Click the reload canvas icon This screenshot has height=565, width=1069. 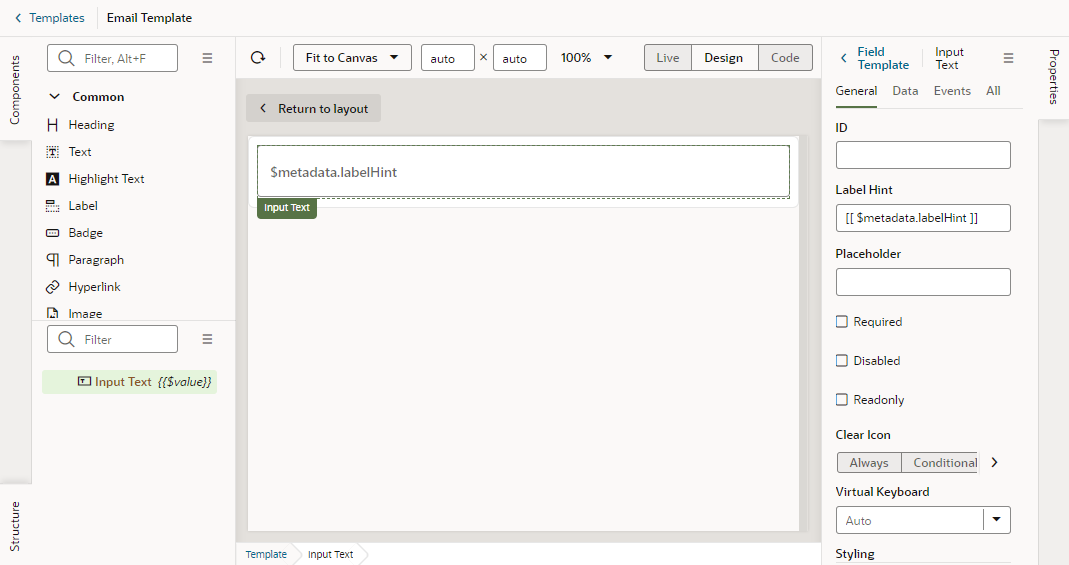coord(258,58)
